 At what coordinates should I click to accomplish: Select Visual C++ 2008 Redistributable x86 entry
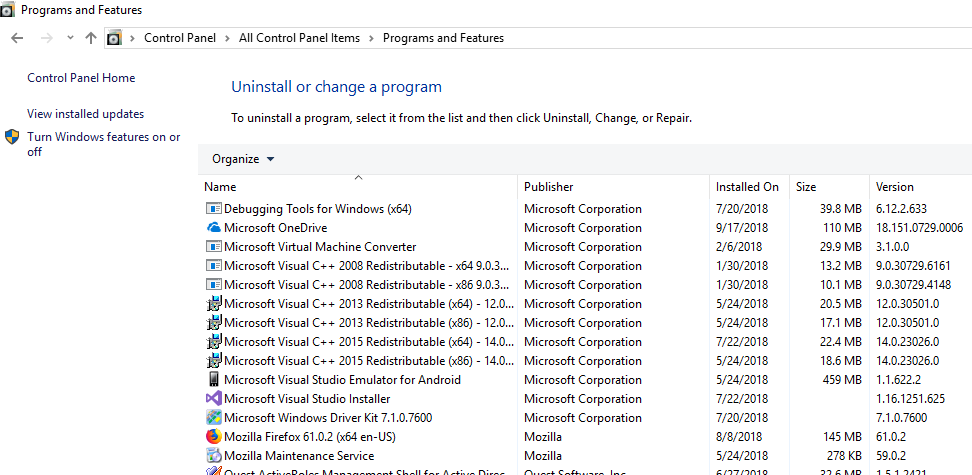(x=367, y=285)
